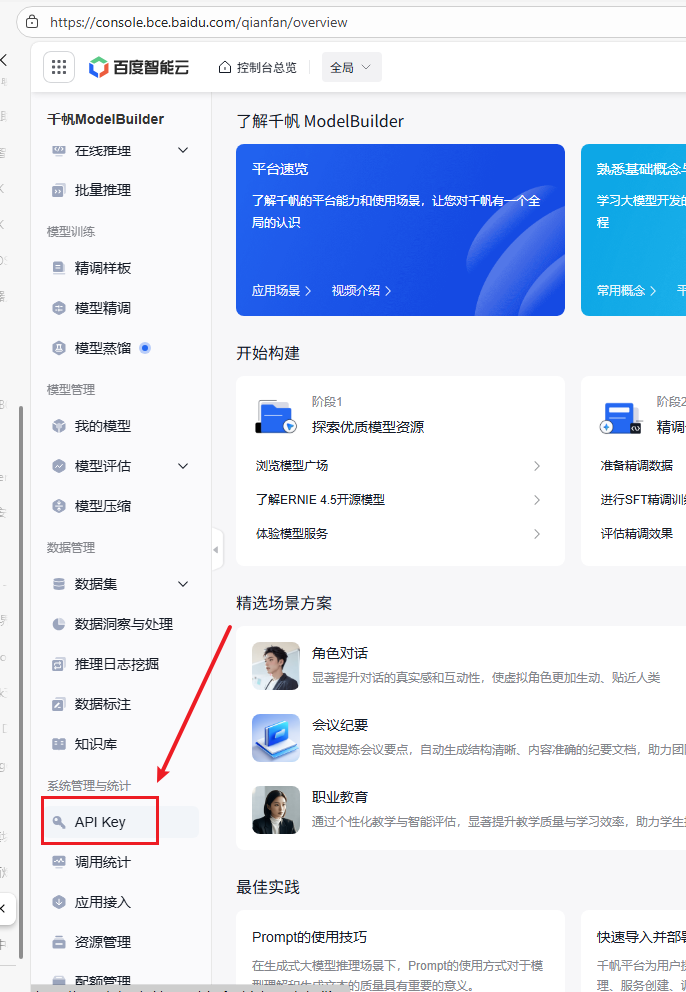Open the 进行SFT精调 link

click(643, 500)
